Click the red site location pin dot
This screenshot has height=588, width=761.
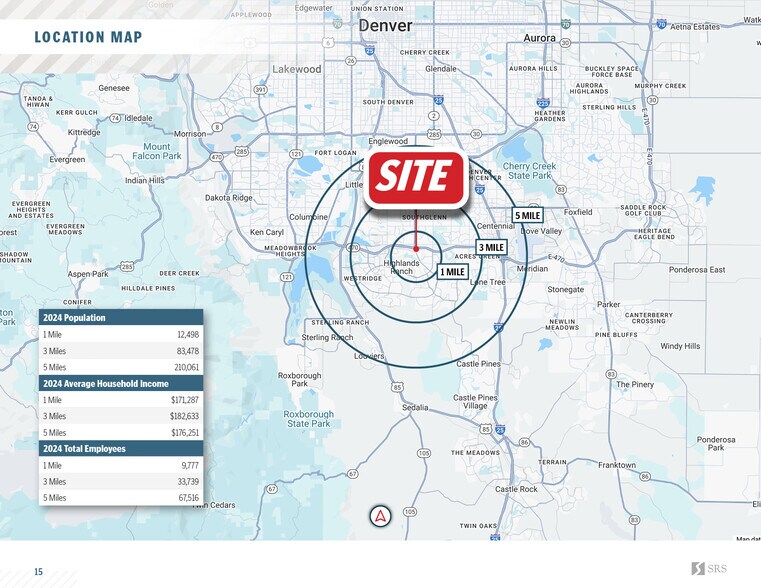coord(416,248)
